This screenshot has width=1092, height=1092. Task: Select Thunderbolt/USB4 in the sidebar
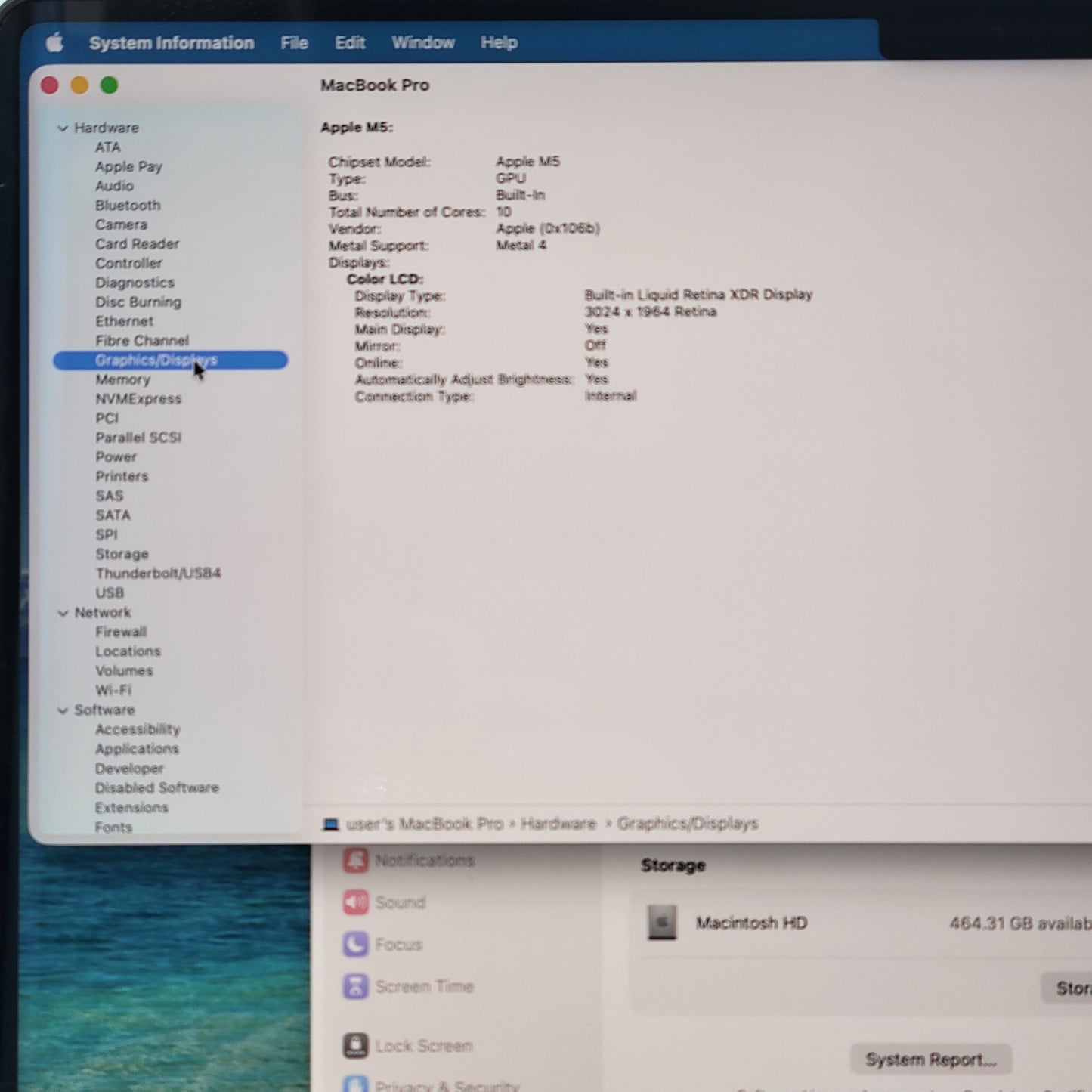[158, 574]
